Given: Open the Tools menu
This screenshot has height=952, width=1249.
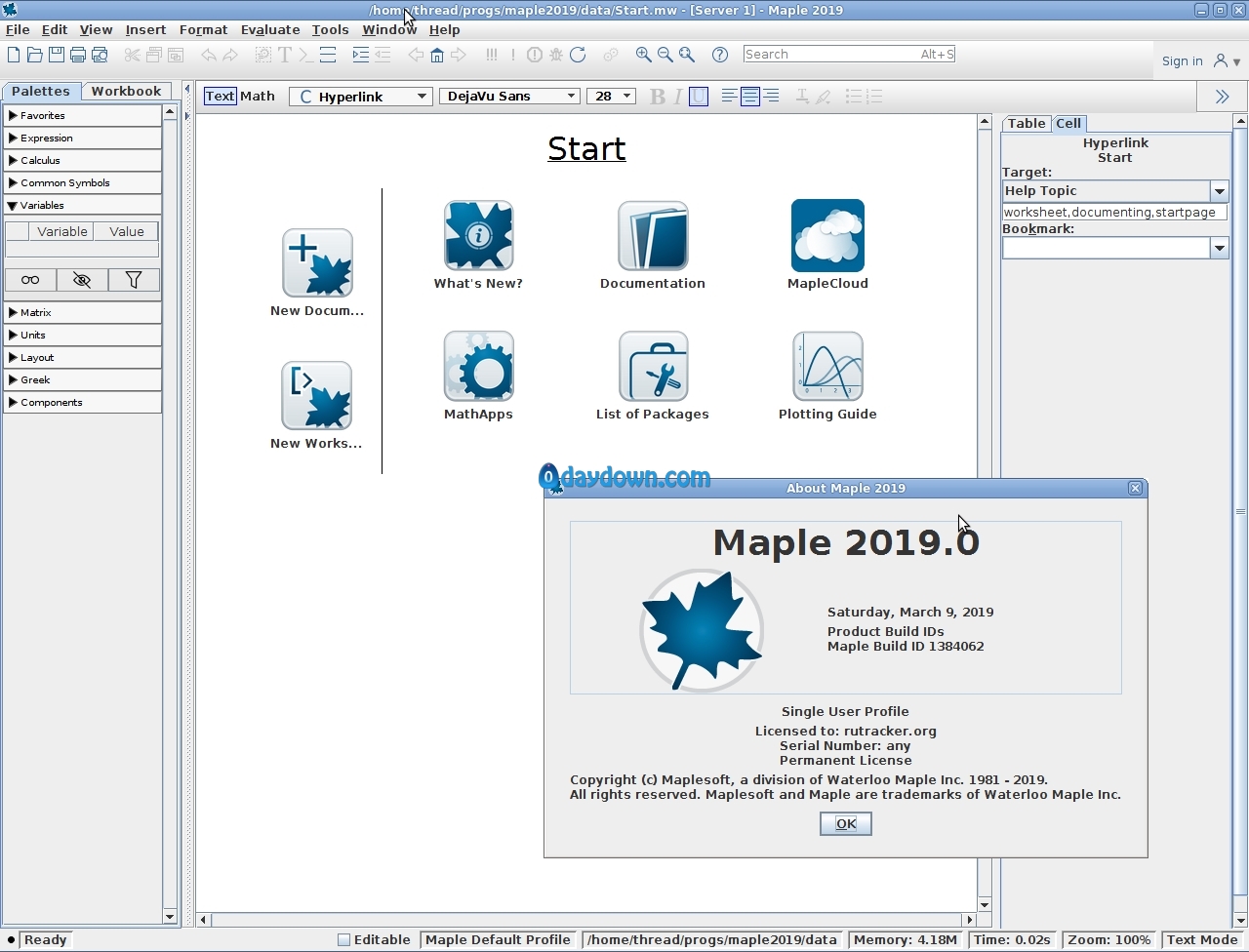Looking at the screenshot, I should [x=330, y=30].
